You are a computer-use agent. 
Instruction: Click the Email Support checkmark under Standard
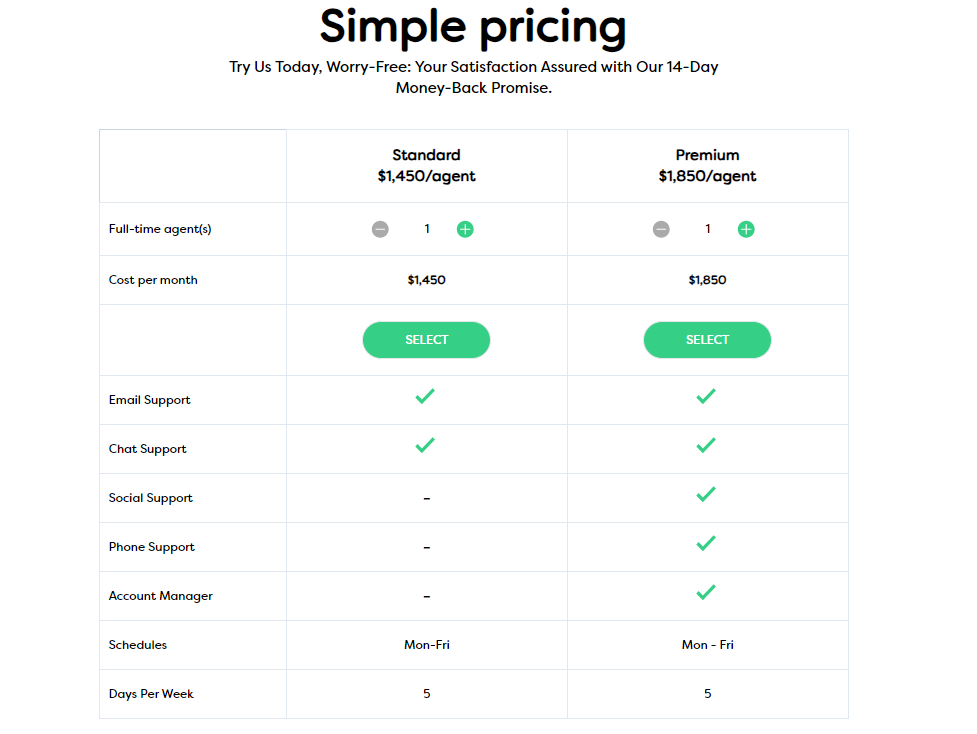click(x=426, y=396)
